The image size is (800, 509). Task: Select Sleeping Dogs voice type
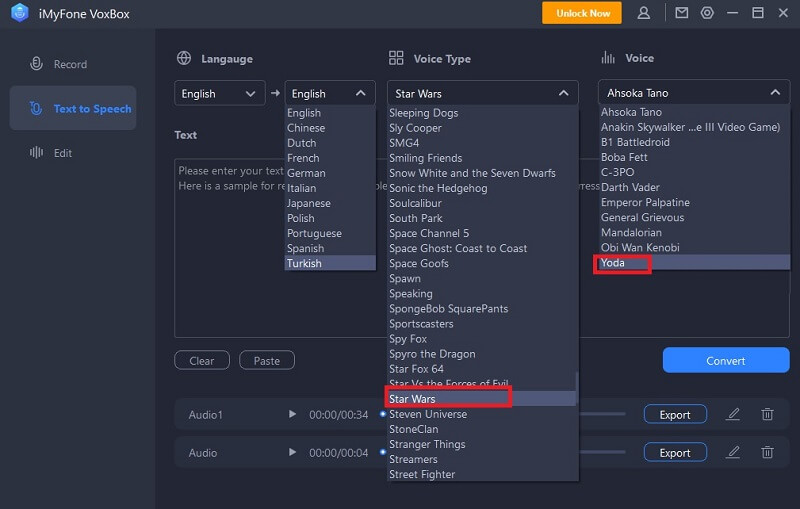click(482, 113)
